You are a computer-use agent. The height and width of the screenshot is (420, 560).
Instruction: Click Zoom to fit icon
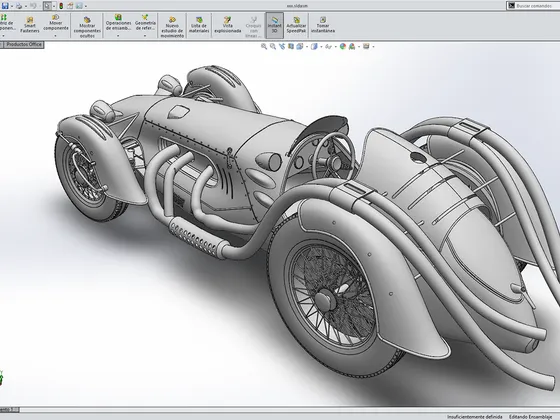264,46
